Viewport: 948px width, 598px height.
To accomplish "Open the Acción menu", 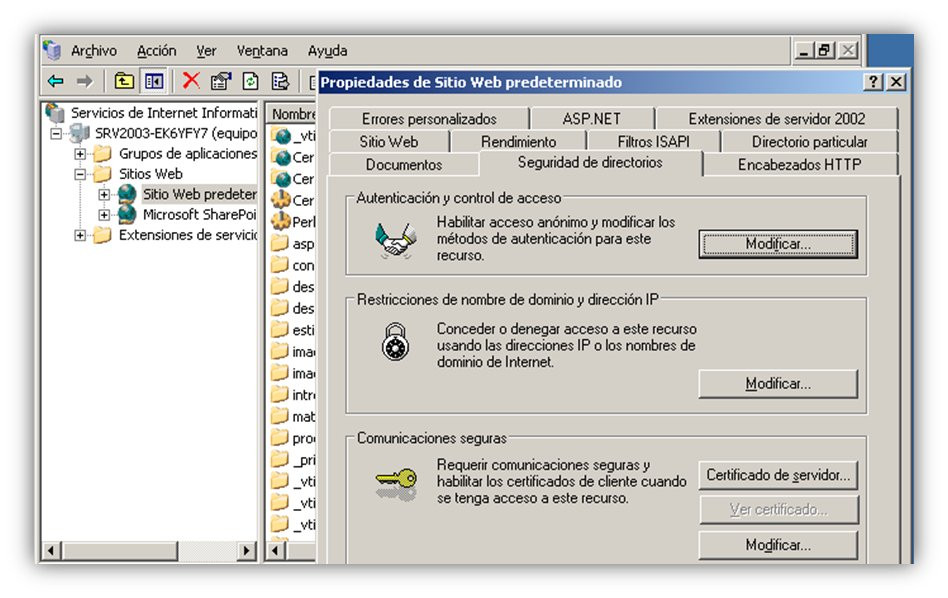I will (x=157, y=51).
